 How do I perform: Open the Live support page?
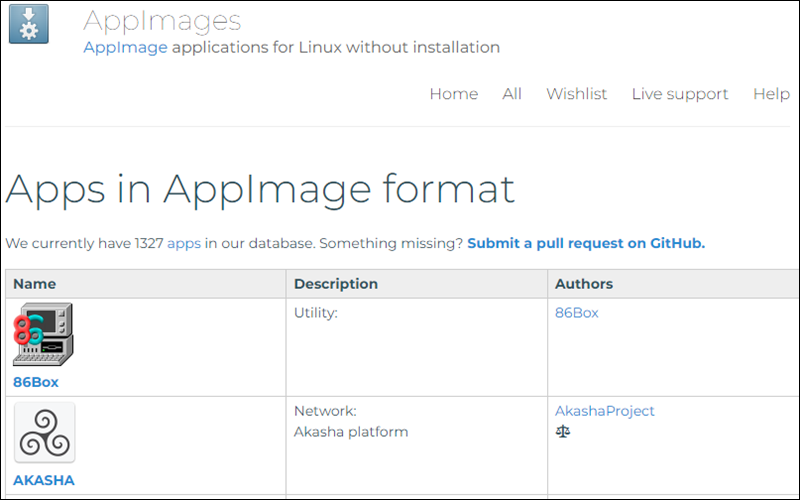[680, 94]
